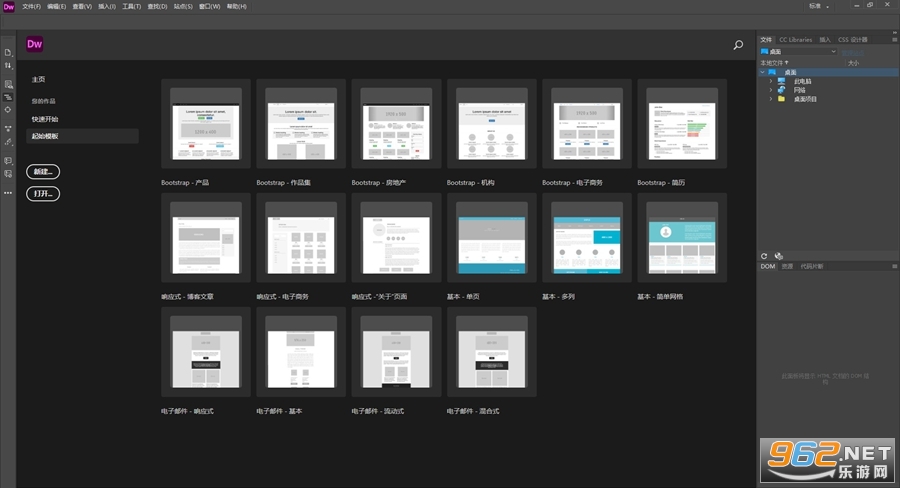This screenshot has width=900, height=488.
Task: Open the Bootstrap - 房地产 template thumbnail
Action: tap(396, 123)
